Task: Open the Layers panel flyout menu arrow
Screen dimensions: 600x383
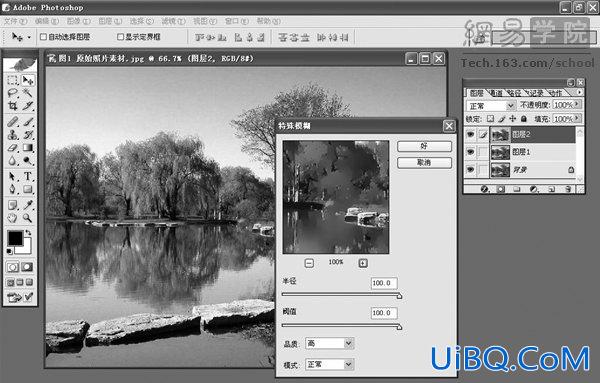Action: click(x=579, y=92)
